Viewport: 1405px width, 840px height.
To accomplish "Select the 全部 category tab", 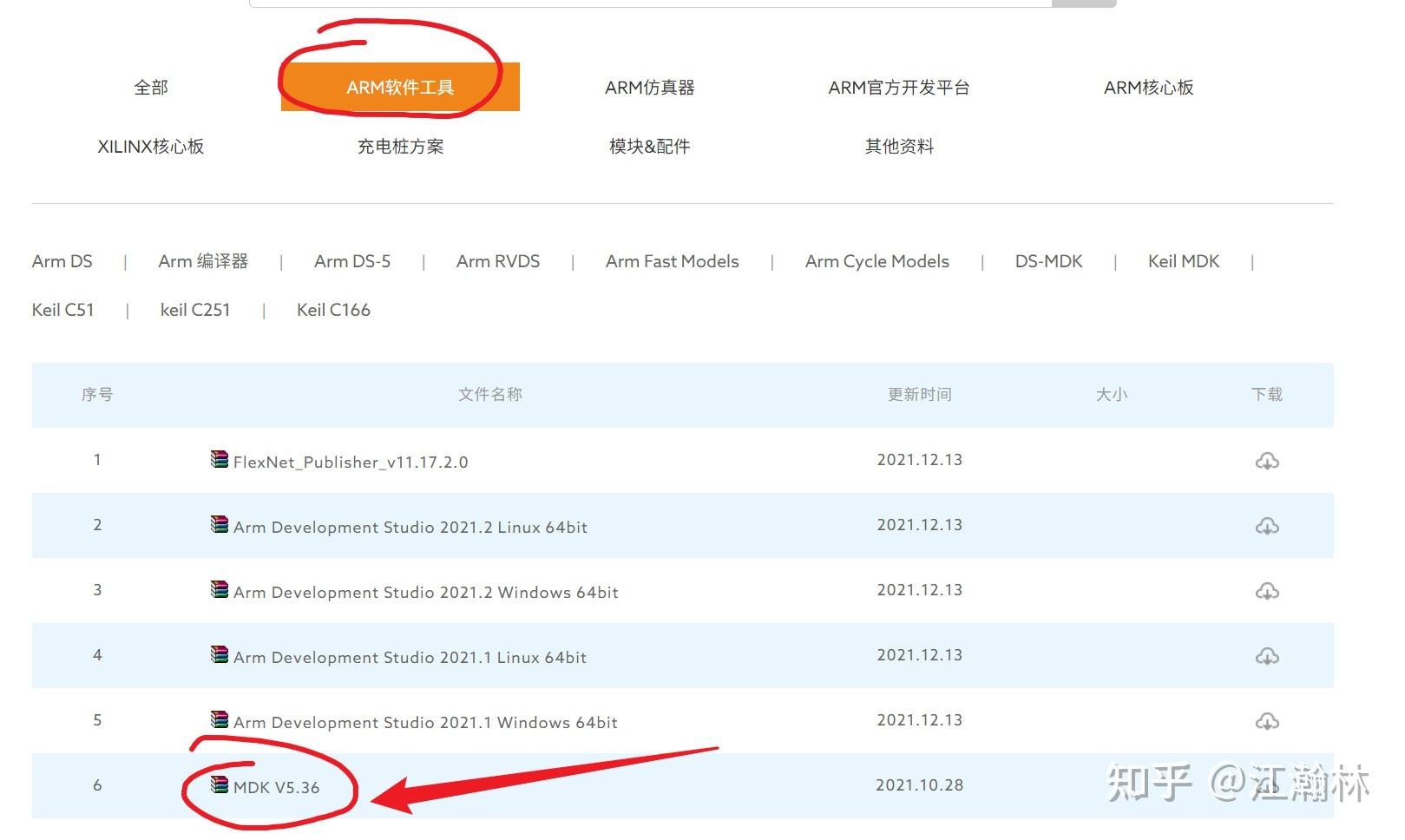I will 151,88.
